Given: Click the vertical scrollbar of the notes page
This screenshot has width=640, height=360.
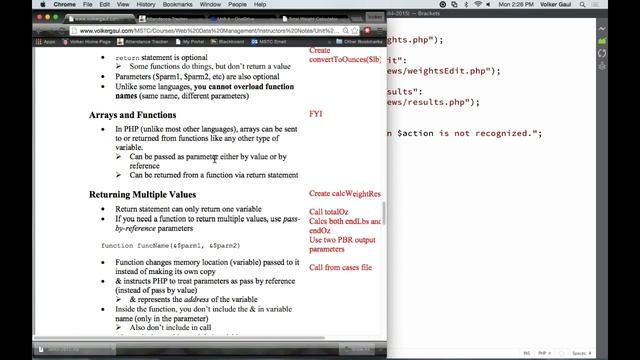Looking at the screenshot, I should 384,212.
